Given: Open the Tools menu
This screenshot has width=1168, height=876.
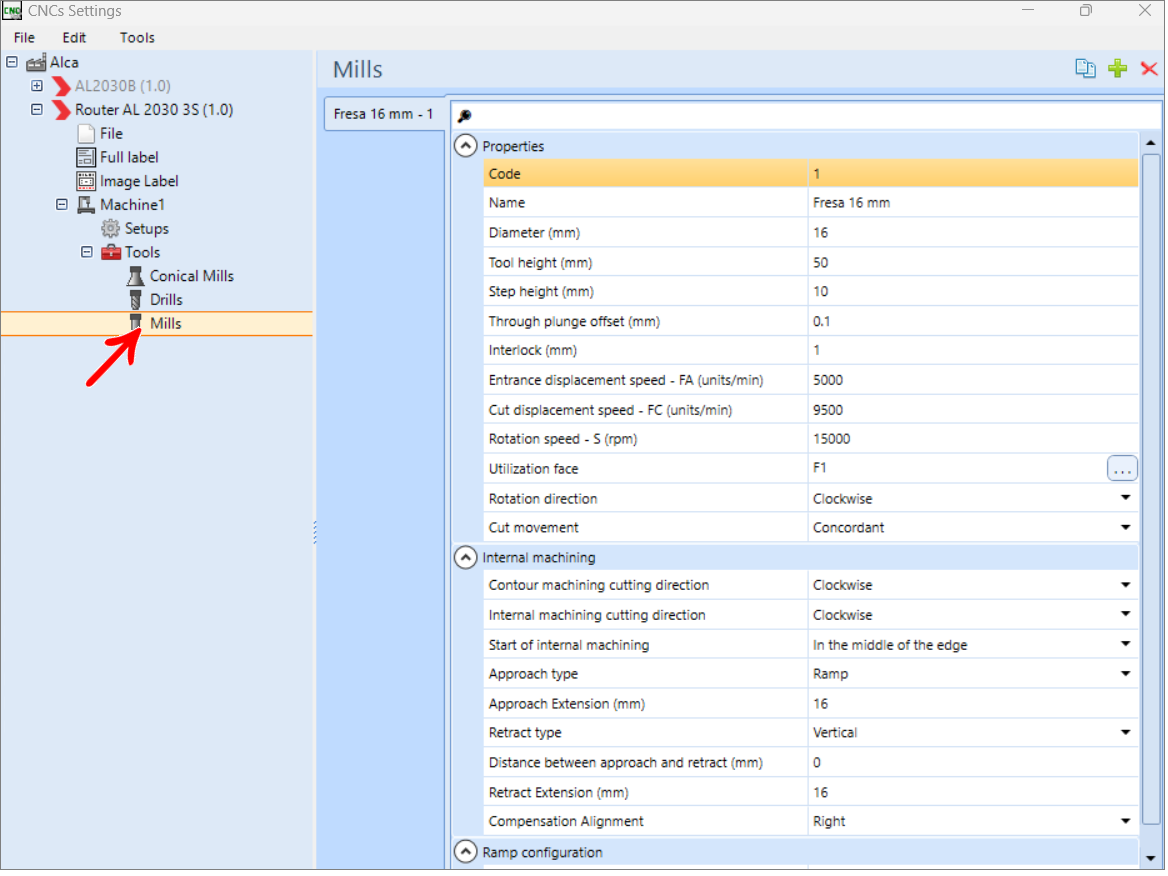Looking at the screenshot, I should coord(138,38).
